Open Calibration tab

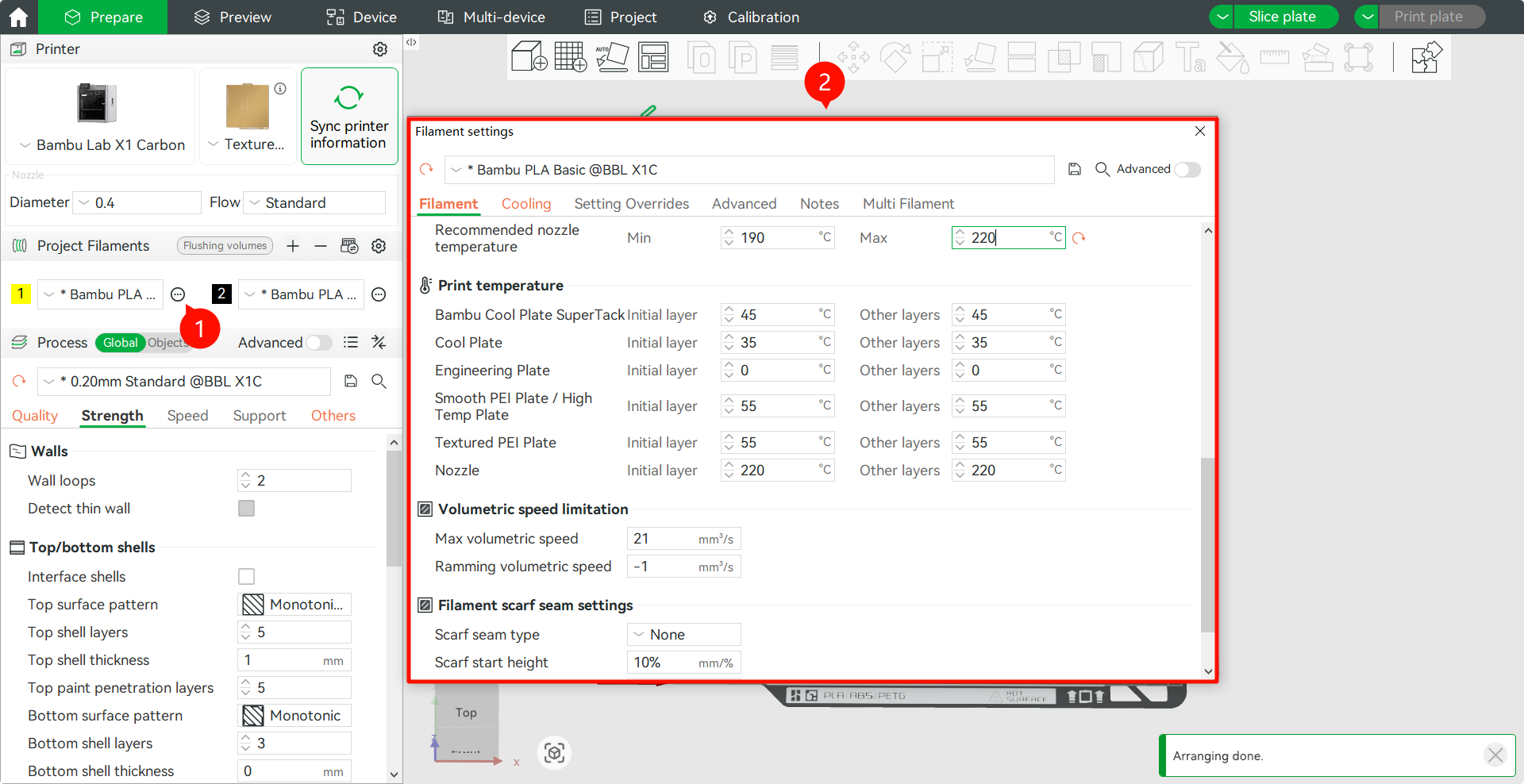[751, 17]
